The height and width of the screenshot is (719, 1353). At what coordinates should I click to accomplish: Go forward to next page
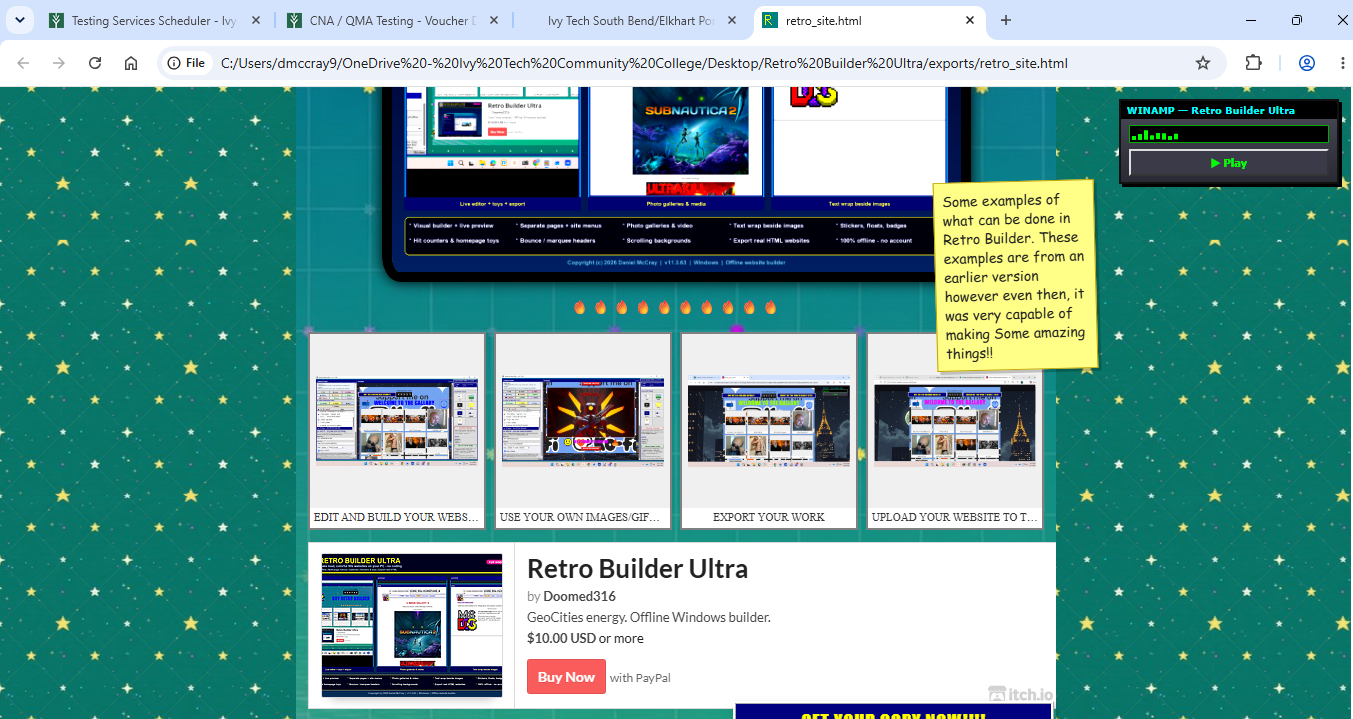(x=59, y=63)
